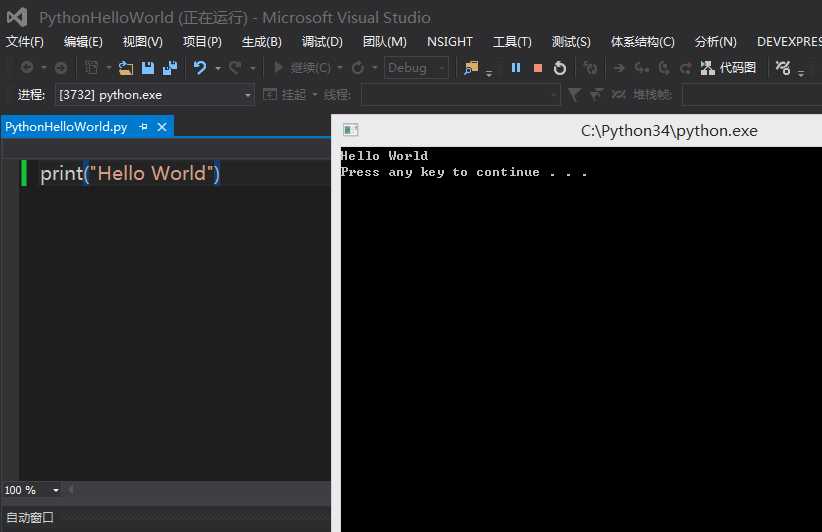This screenshot has width=822, height=532.
Task: Close the PythonHelloWorld.py tab
Action: click(x=162, y=127)
